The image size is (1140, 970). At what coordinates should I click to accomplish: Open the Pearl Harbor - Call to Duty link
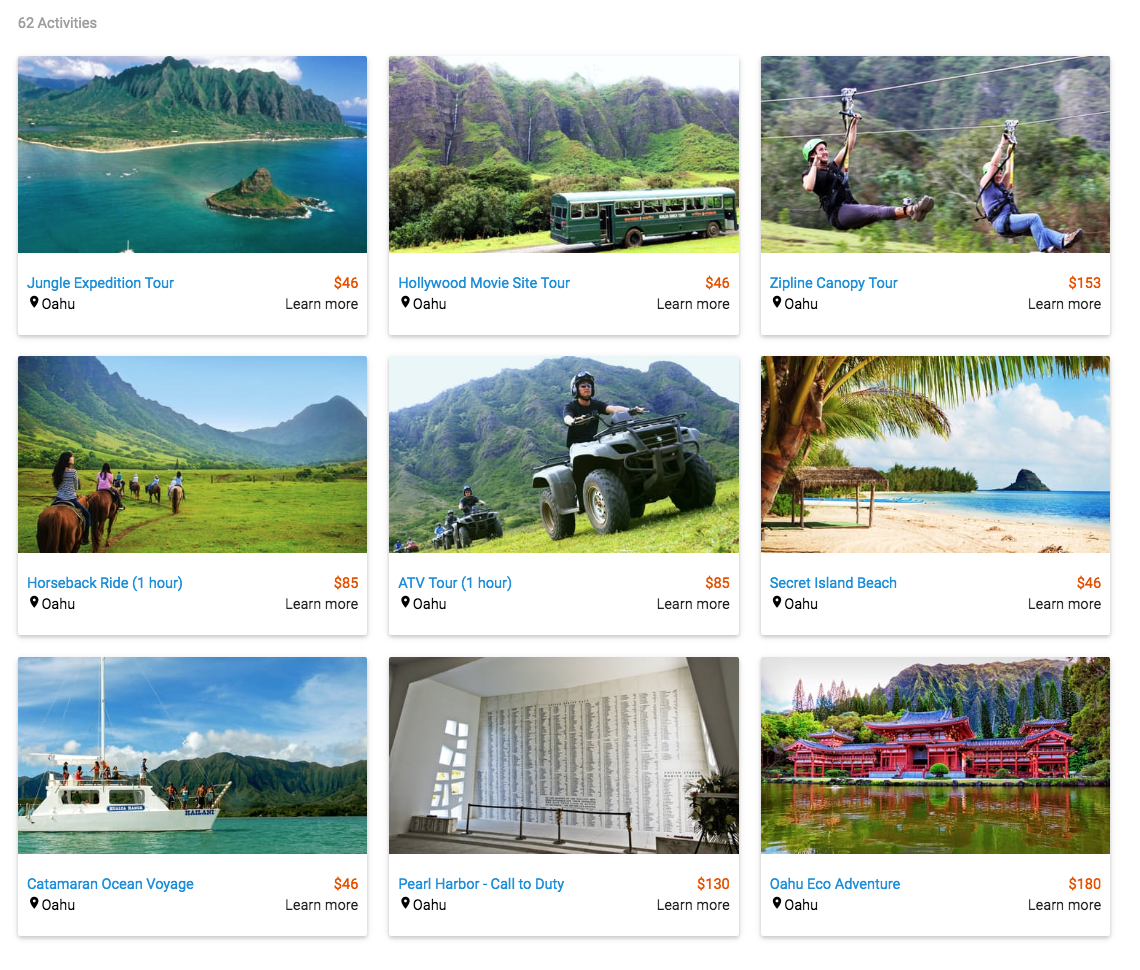click(x=481, y=884)
